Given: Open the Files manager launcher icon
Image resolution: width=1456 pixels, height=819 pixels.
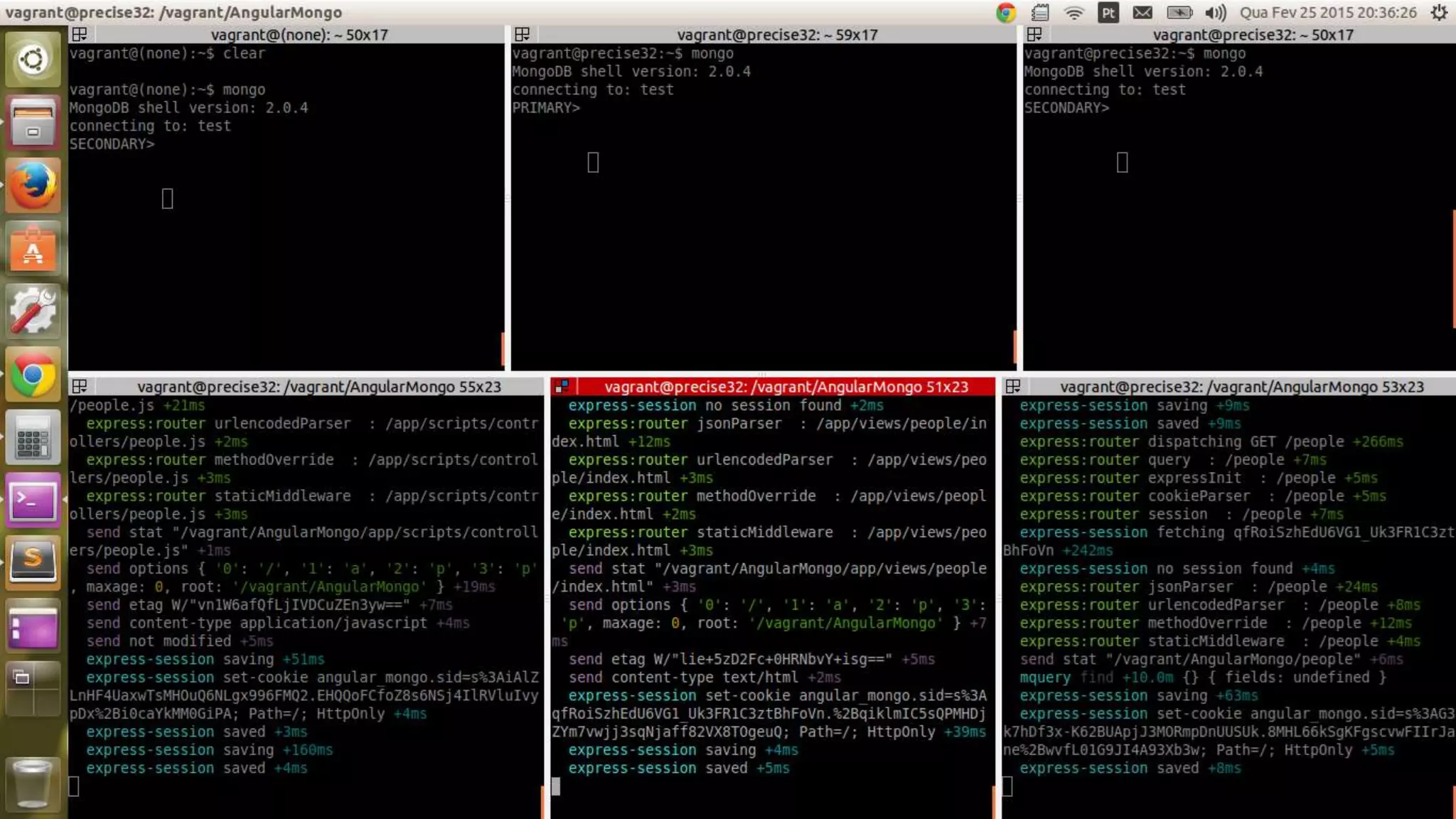Looking at the screenshot, I should coord(33,122).
